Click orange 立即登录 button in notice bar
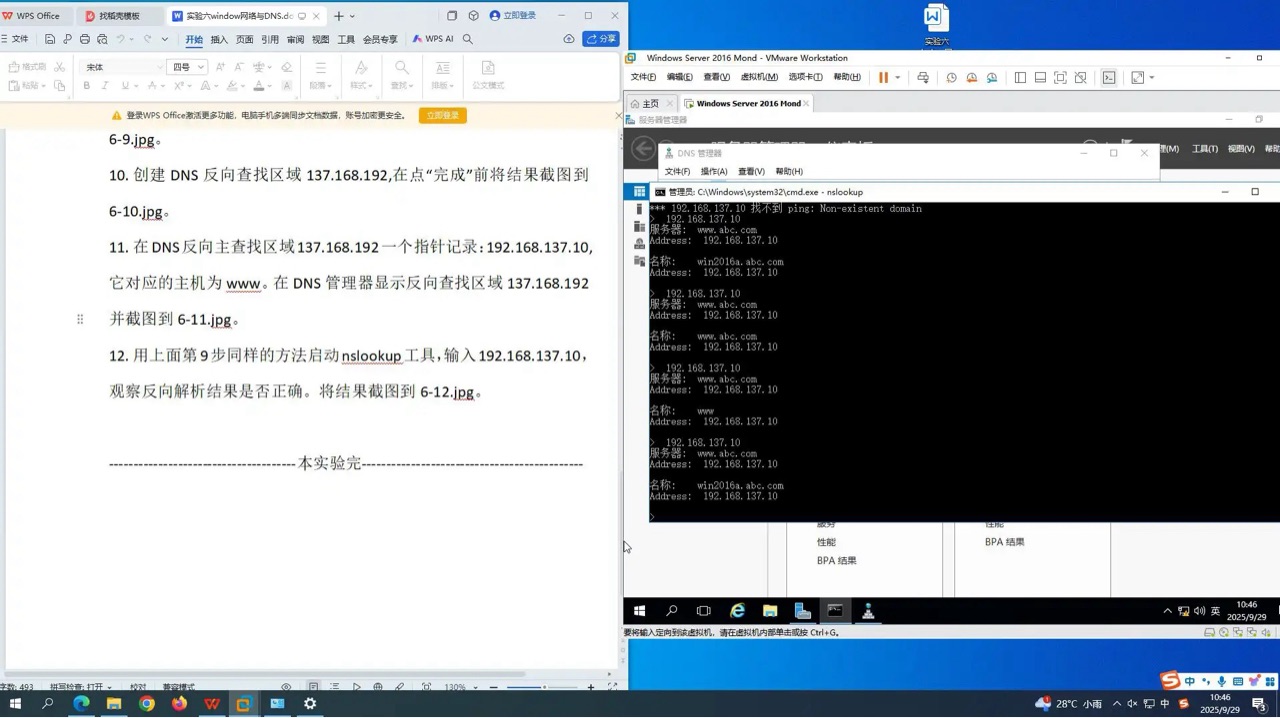Image resolution: width=1280 pixels, height=718 pixels. (x=442, y=115)
